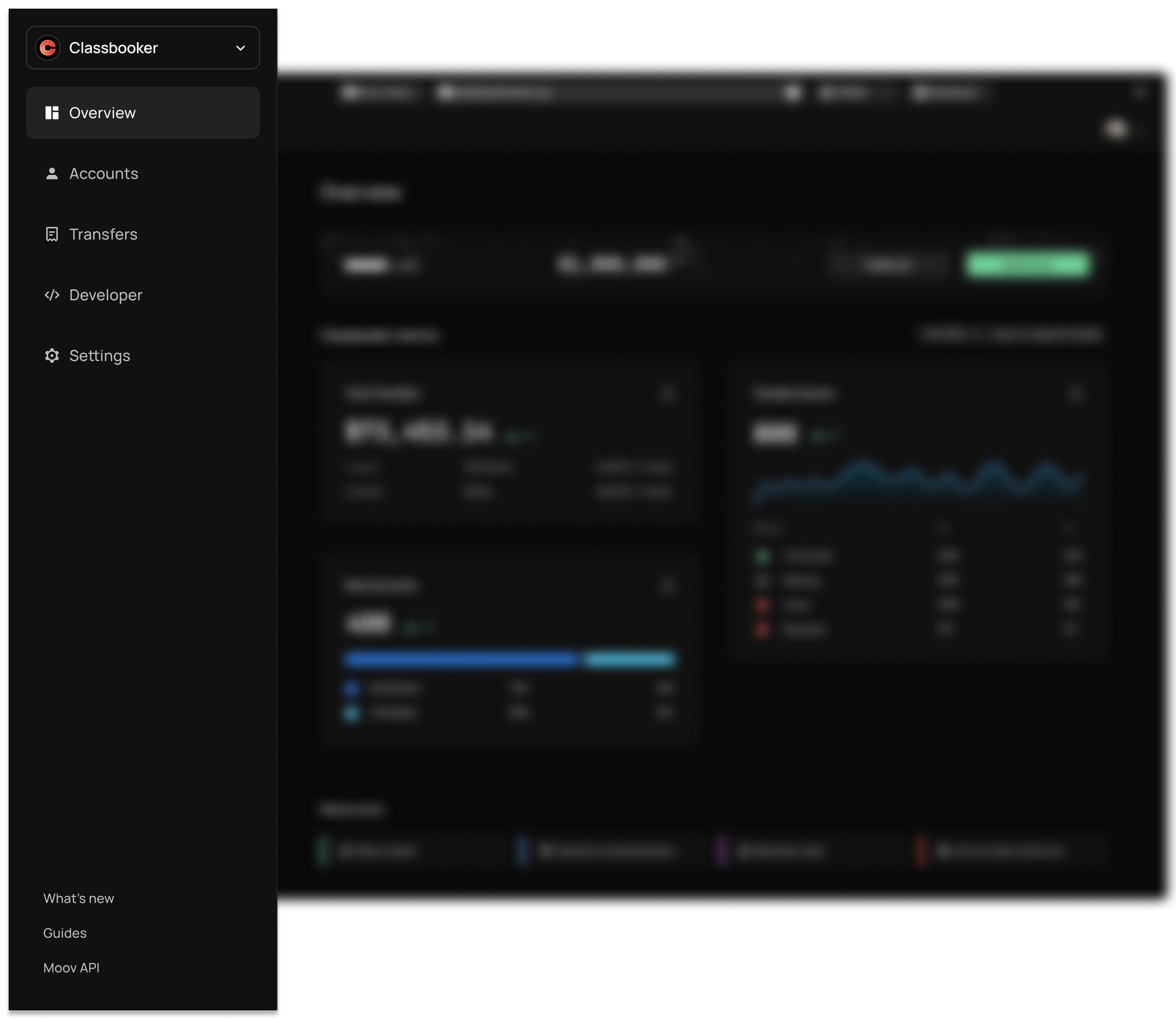Expand the Classbooker account chevron
The width and height of the screenshot is (1176, 1019).
click(x=240, y=48)
